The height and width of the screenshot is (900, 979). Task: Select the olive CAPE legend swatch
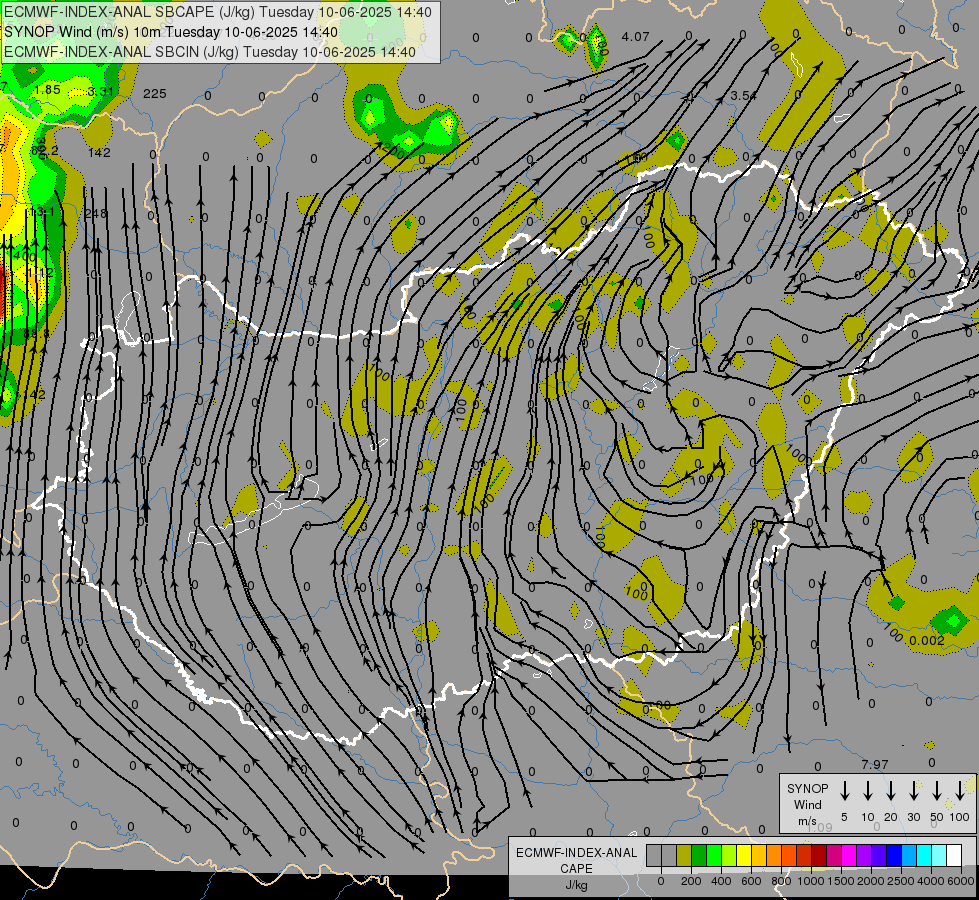[x=684, y=855]
